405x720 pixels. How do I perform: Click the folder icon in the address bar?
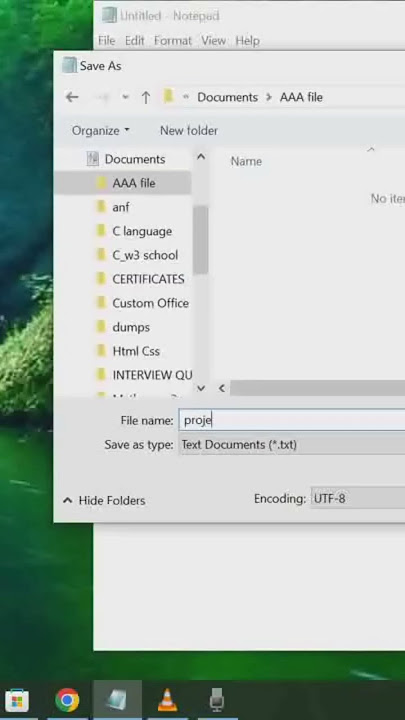[169, 96]
